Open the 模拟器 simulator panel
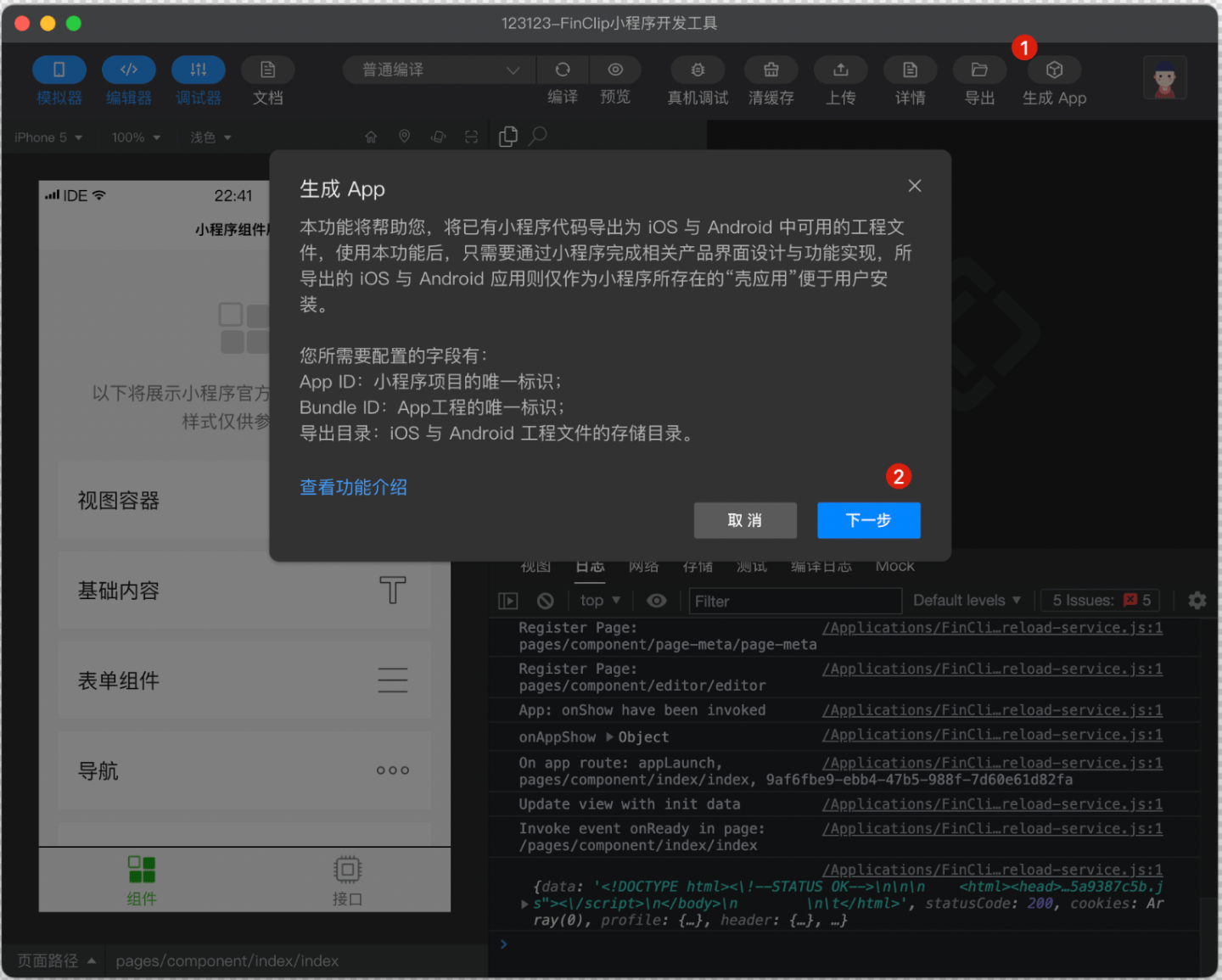Image resolution: width=1222 pixels, height=980 pixels. point(59,81)
